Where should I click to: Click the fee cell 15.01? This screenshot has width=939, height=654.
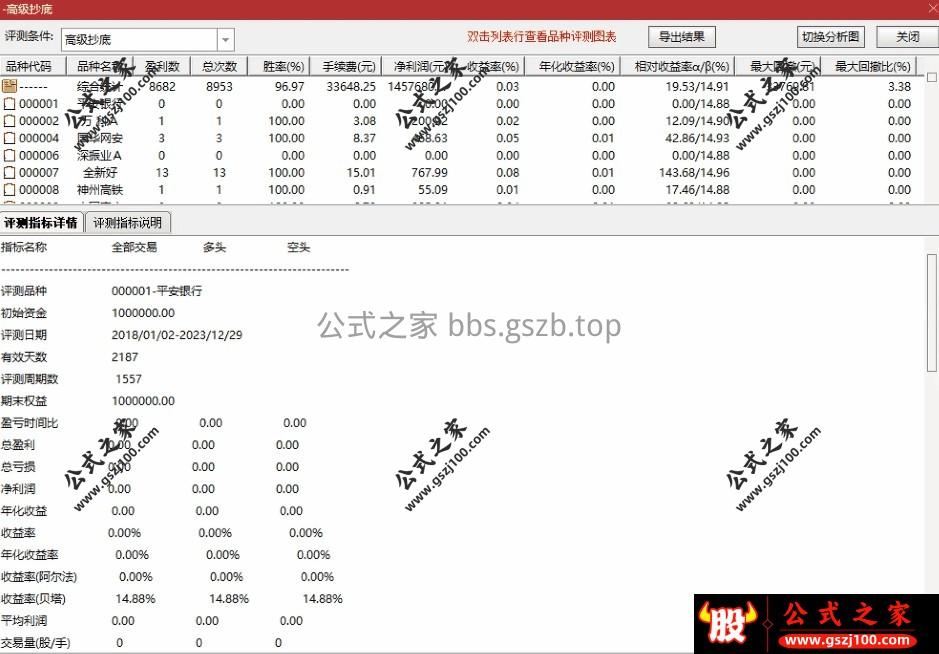[x=361, y=173]
